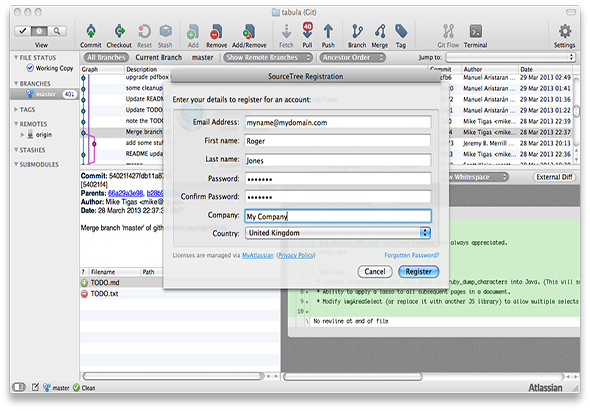Click the Company field

coord(338,216)
